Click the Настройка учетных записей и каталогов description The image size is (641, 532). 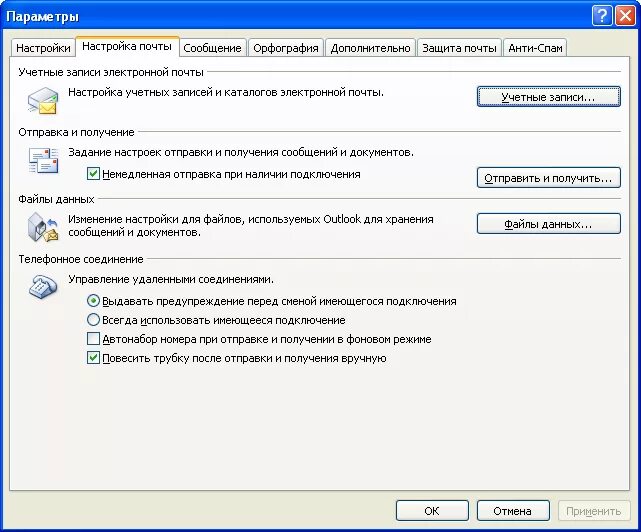tap(226, 92)
